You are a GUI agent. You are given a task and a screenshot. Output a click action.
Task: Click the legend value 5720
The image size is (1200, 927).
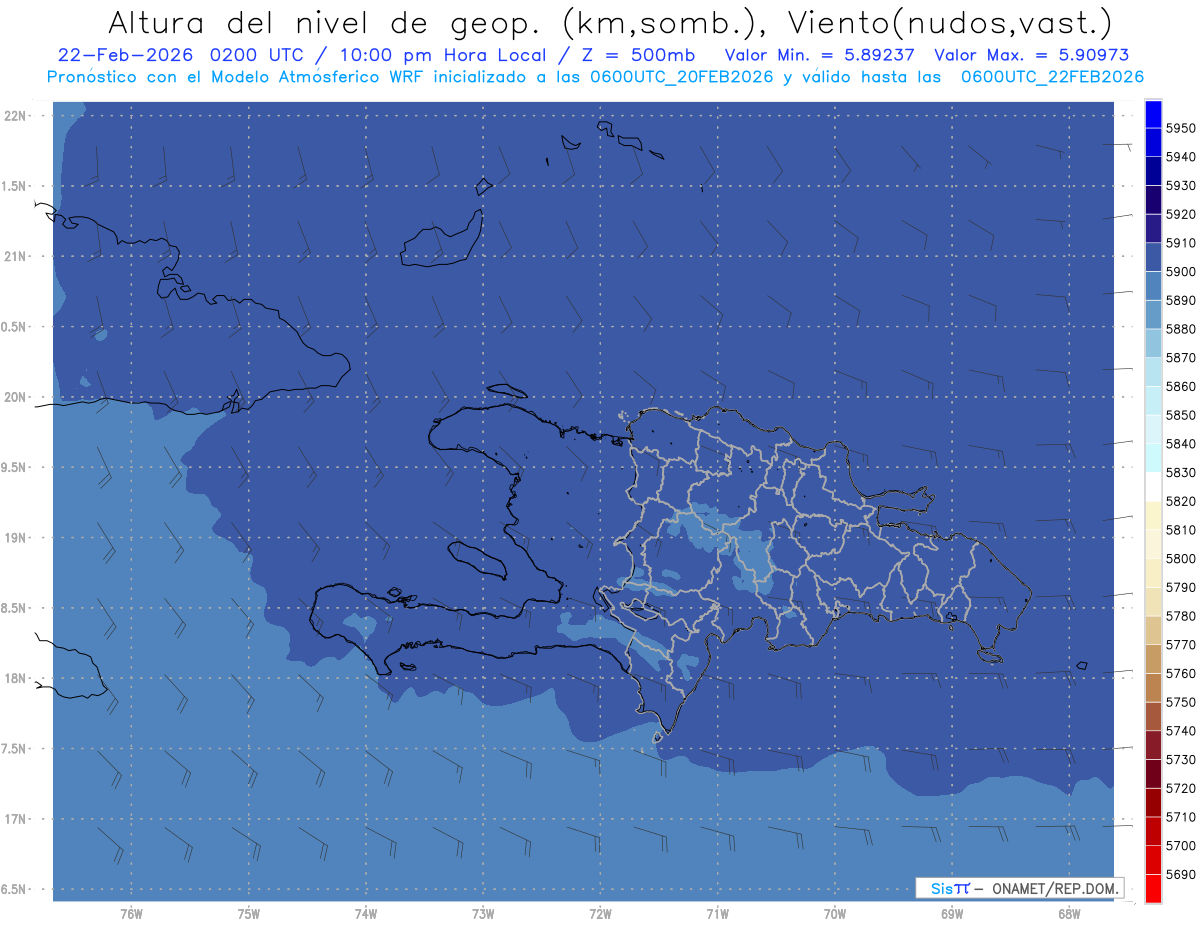coord(1181,788)
